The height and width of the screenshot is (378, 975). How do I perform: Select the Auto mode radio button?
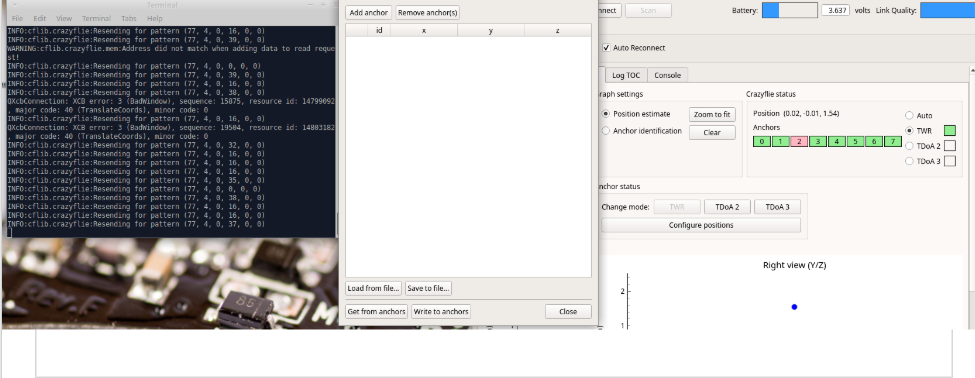[909, 116]
